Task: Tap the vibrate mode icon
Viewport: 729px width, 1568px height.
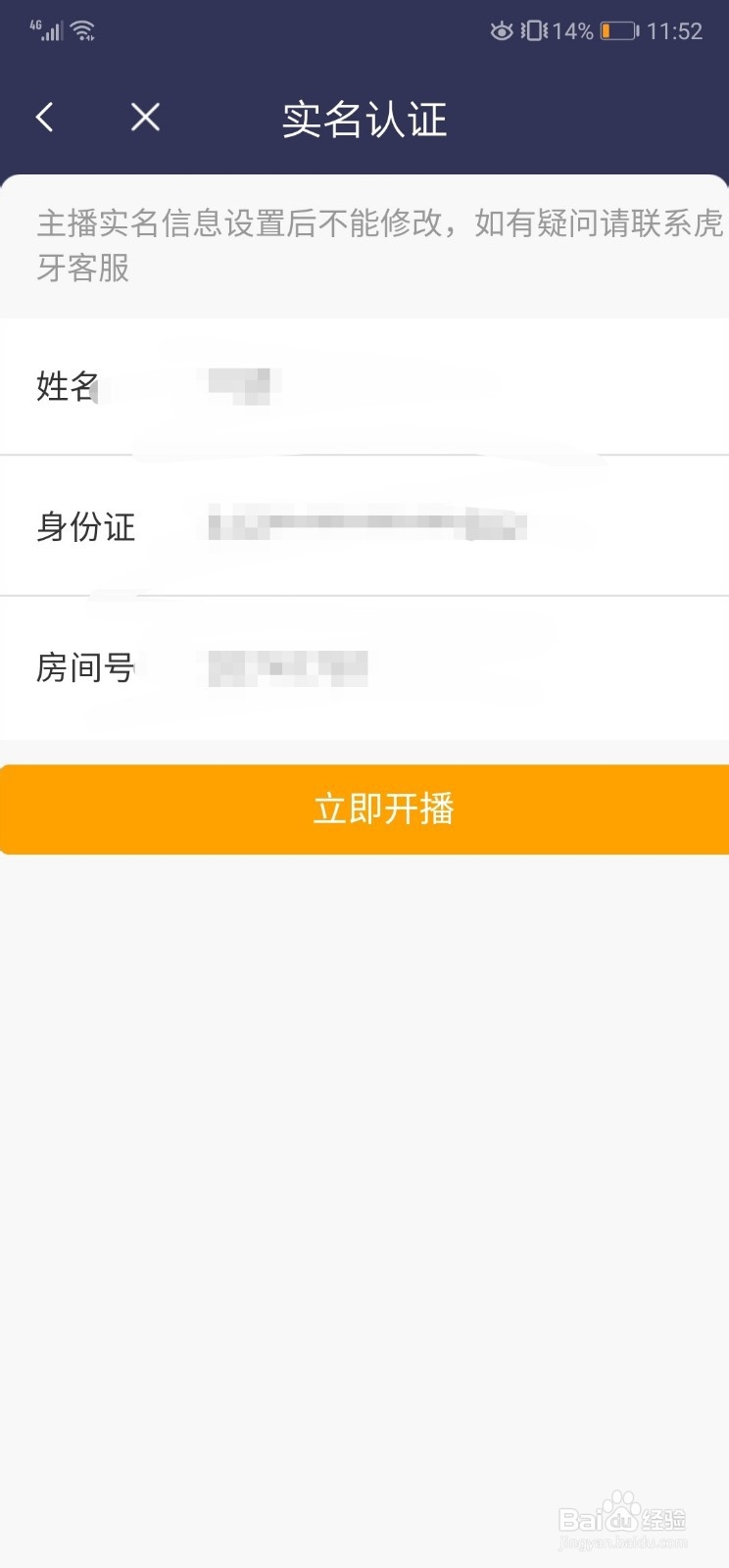Action: [534, 31]
